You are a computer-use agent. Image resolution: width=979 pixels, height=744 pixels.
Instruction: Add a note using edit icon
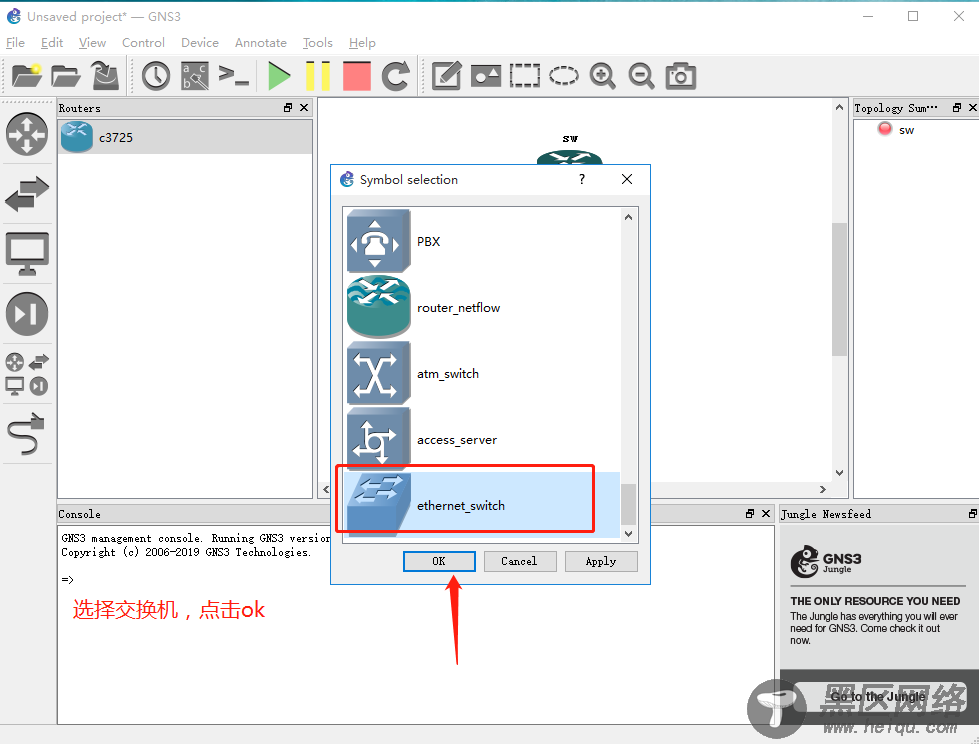click(447, 76)
